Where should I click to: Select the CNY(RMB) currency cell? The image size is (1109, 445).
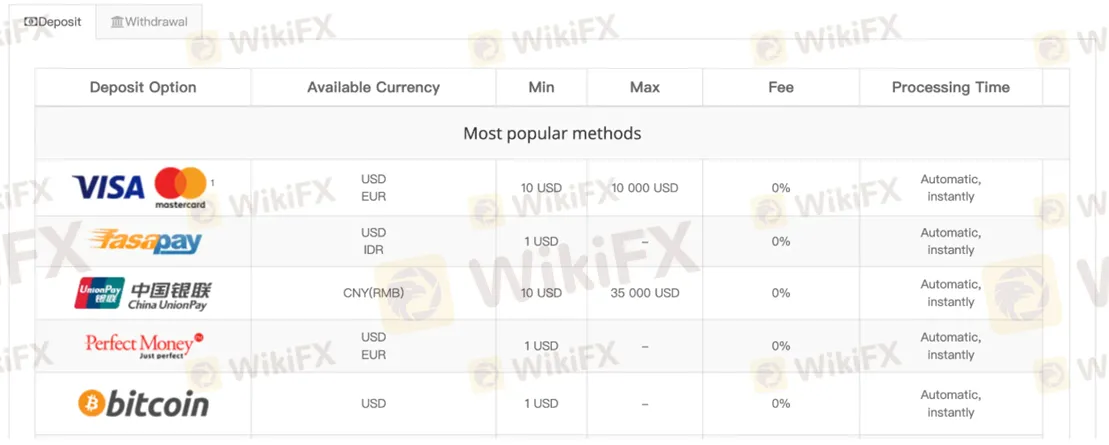(x=373, y=293)
